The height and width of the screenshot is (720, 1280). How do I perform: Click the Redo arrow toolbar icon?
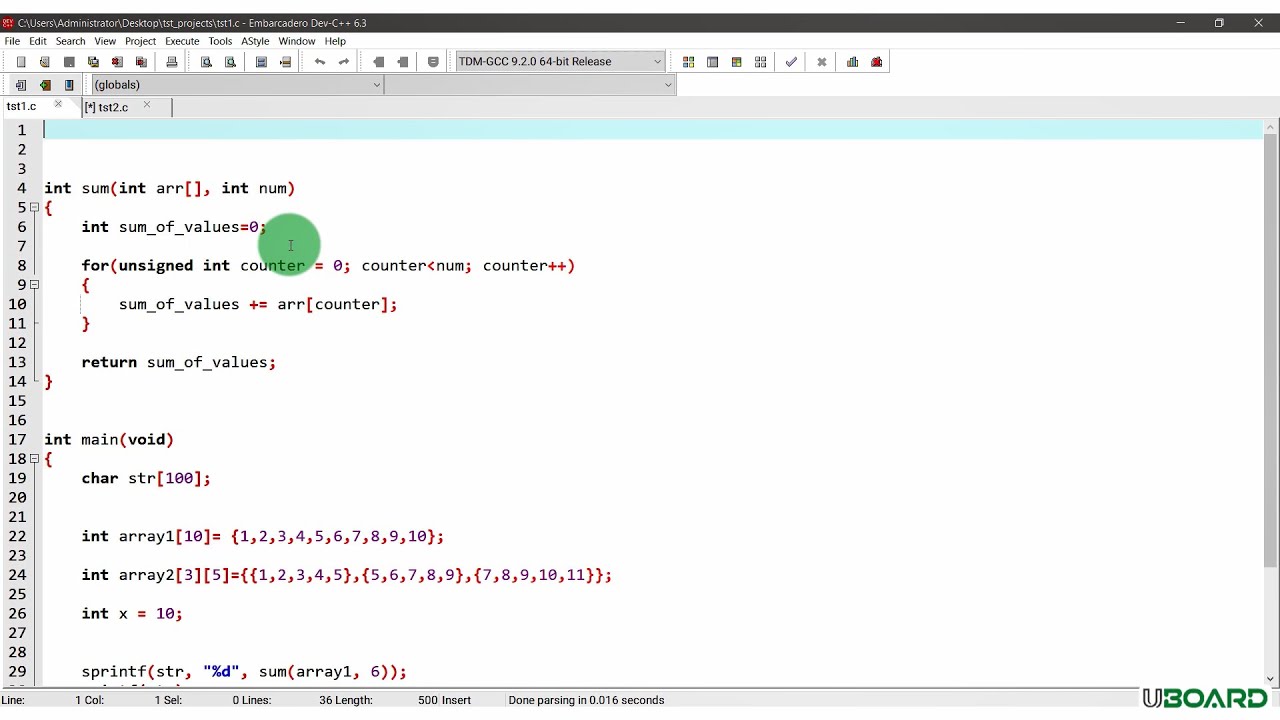[344, 62]
